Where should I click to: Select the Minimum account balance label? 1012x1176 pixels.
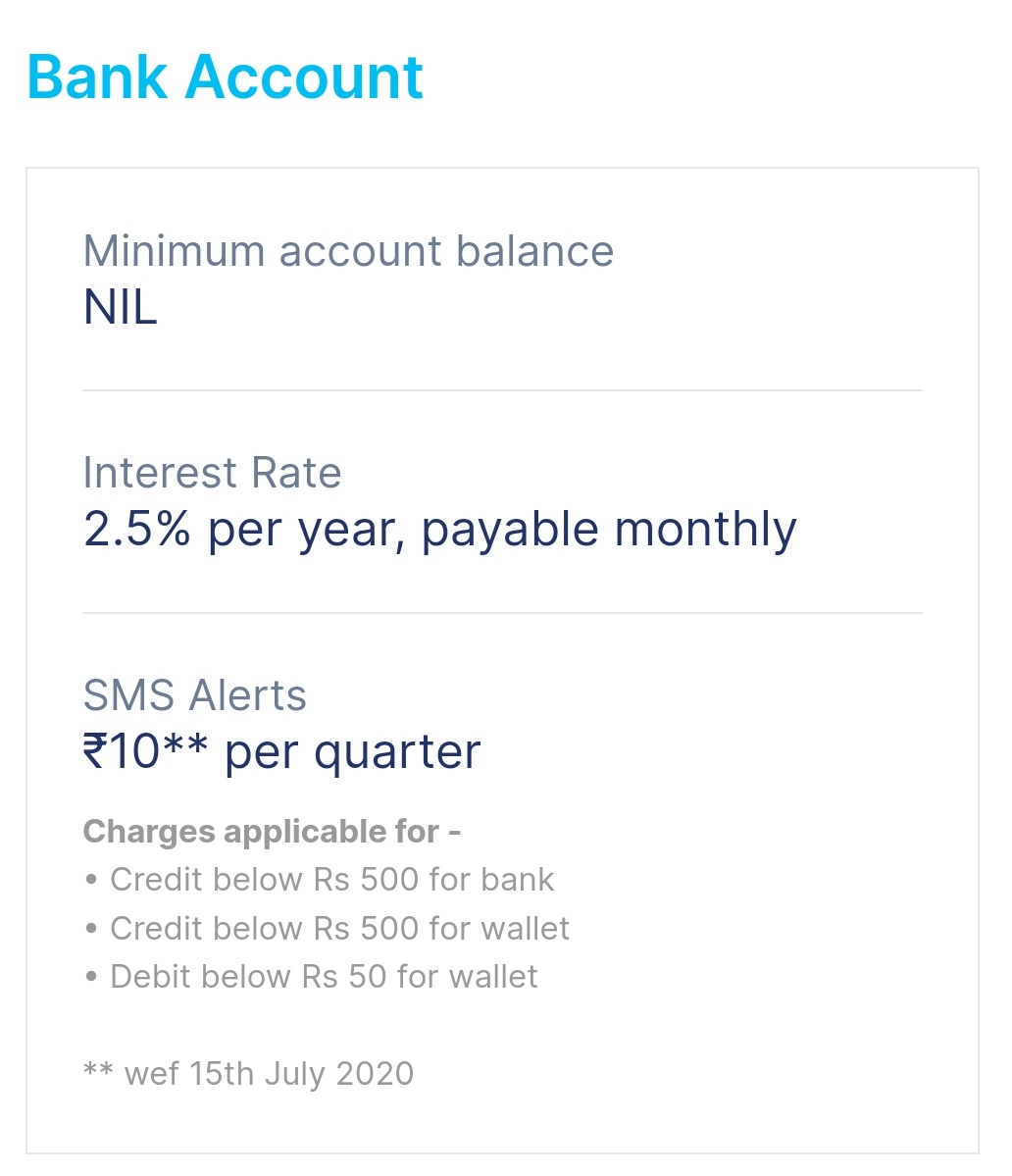348,251
